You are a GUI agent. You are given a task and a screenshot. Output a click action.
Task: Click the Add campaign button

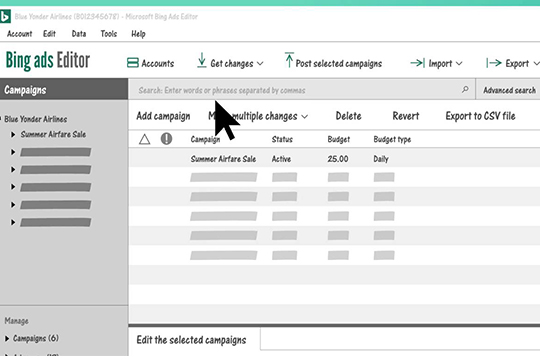pos(163,116)
